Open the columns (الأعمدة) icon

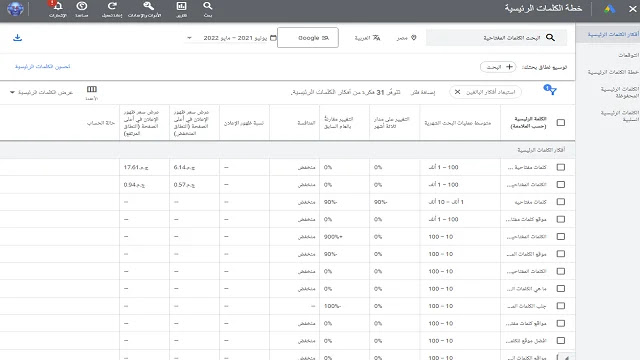[91, 89]
